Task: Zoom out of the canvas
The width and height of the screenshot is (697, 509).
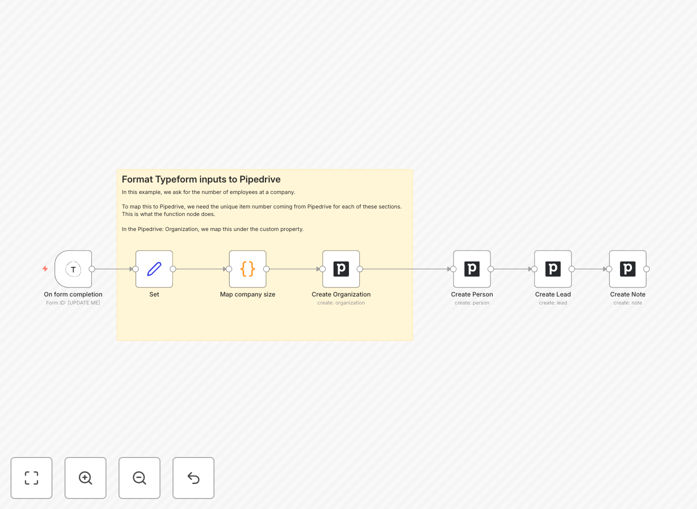Action: 139,478
